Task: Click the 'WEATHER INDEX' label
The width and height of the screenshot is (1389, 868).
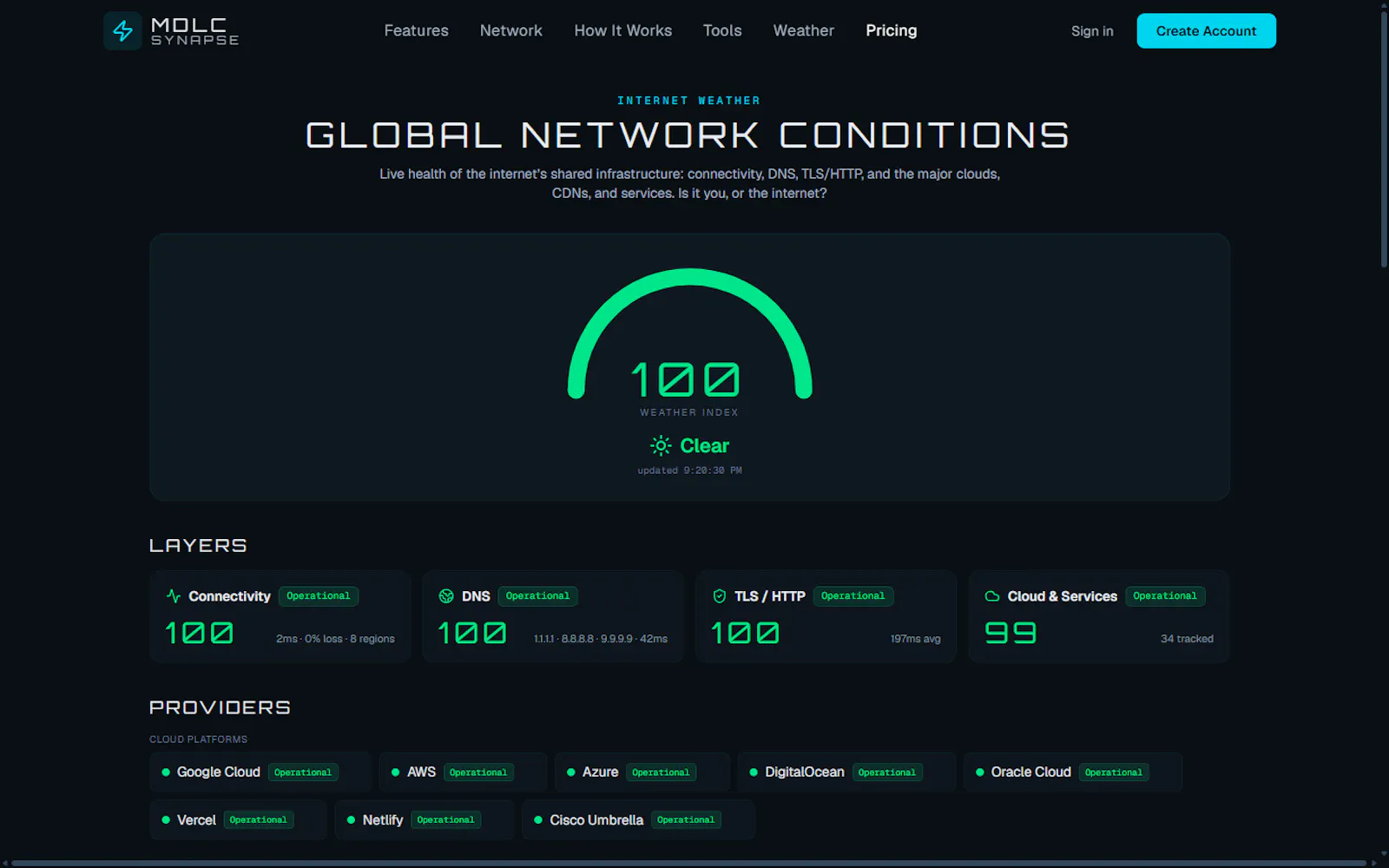Action: pyautogui.click(x=689, y=412)
